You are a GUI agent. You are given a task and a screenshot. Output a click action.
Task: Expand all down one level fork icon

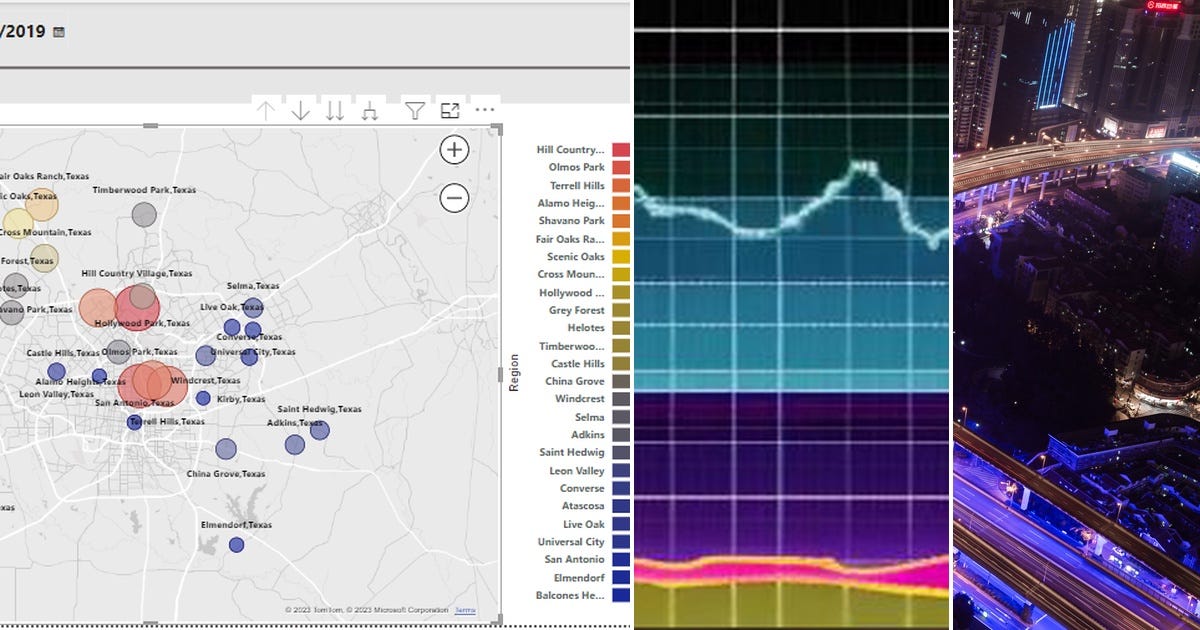[369, 111]
